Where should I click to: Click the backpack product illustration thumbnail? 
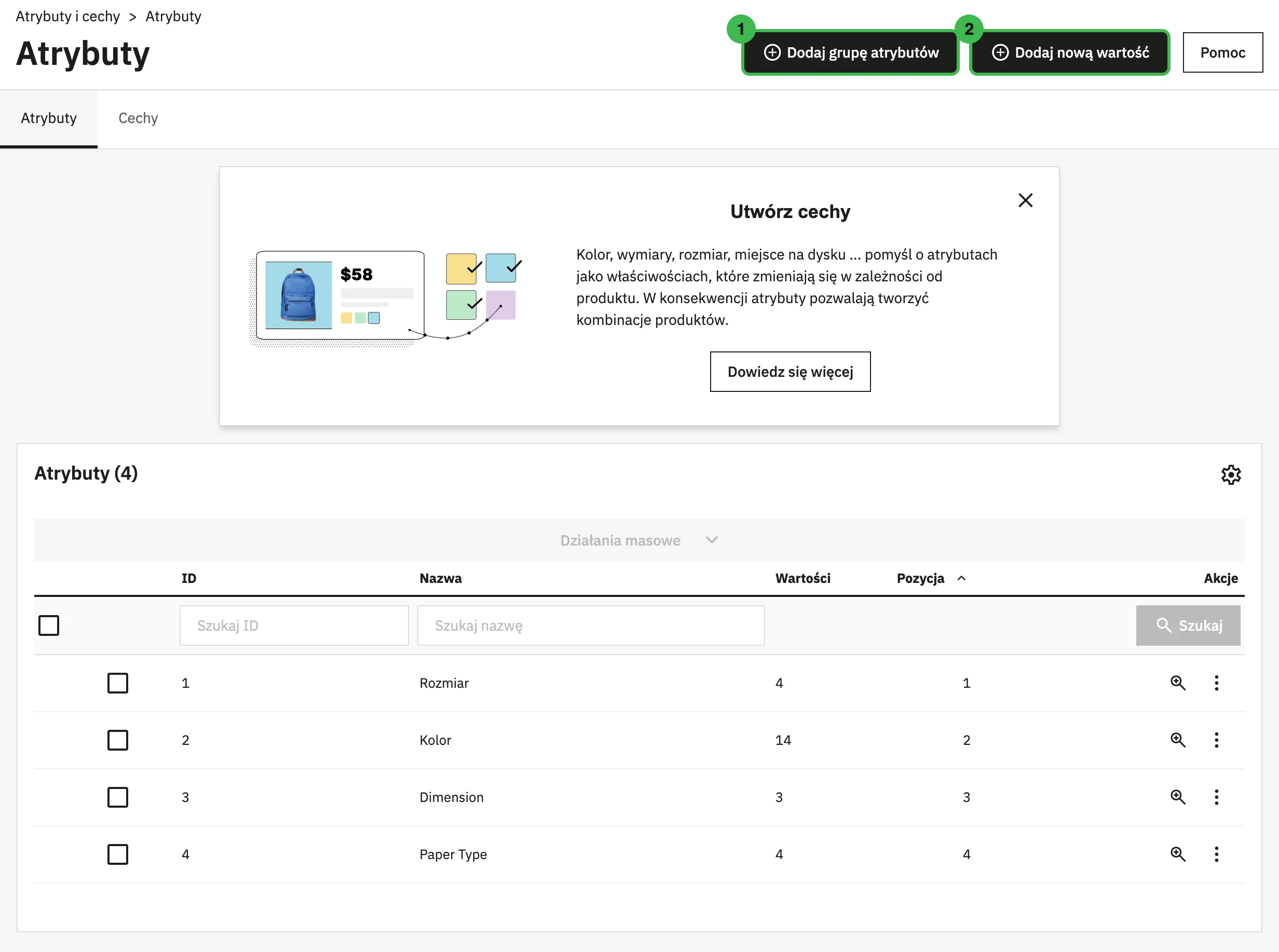click(x=298, y=295)
